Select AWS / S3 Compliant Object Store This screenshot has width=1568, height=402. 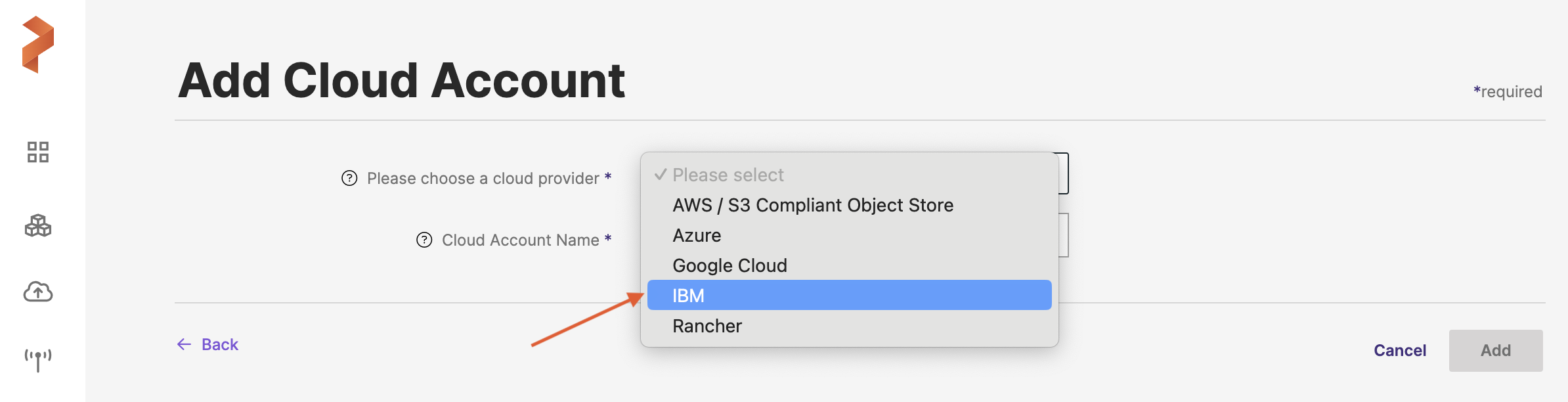(x=812, y=205)
